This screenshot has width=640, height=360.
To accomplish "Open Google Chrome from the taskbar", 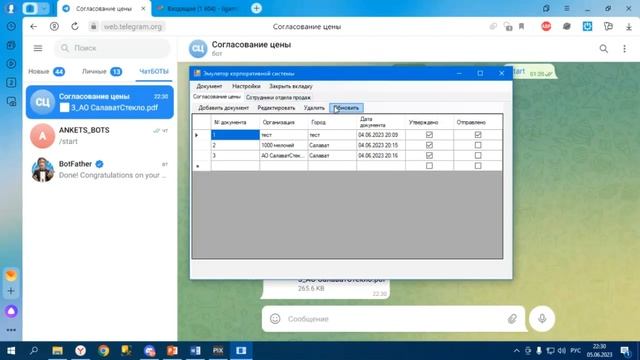I will pos(103,351).
